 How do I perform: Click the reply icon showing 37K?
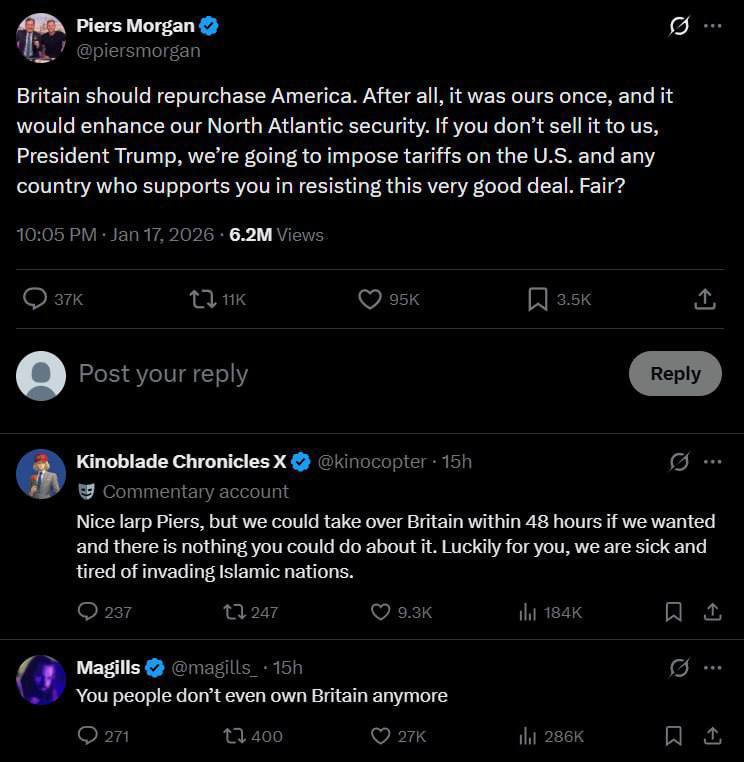(35, 299)
